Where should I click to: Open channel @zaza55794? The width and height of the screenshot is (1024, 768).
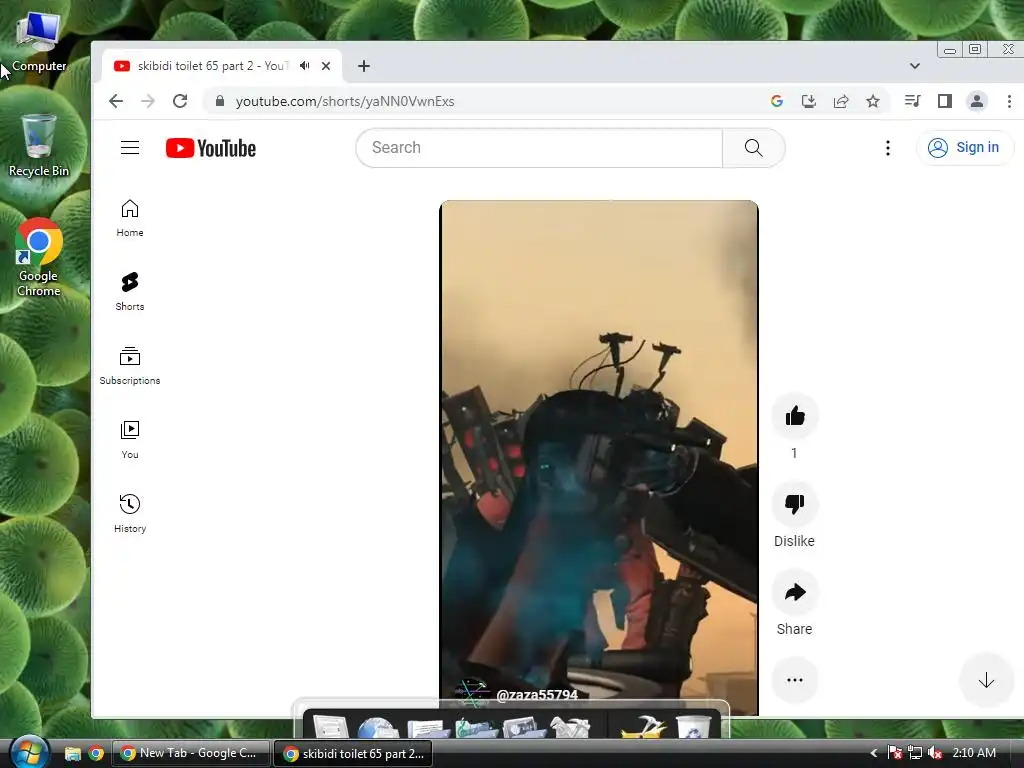tap(537, 695)
